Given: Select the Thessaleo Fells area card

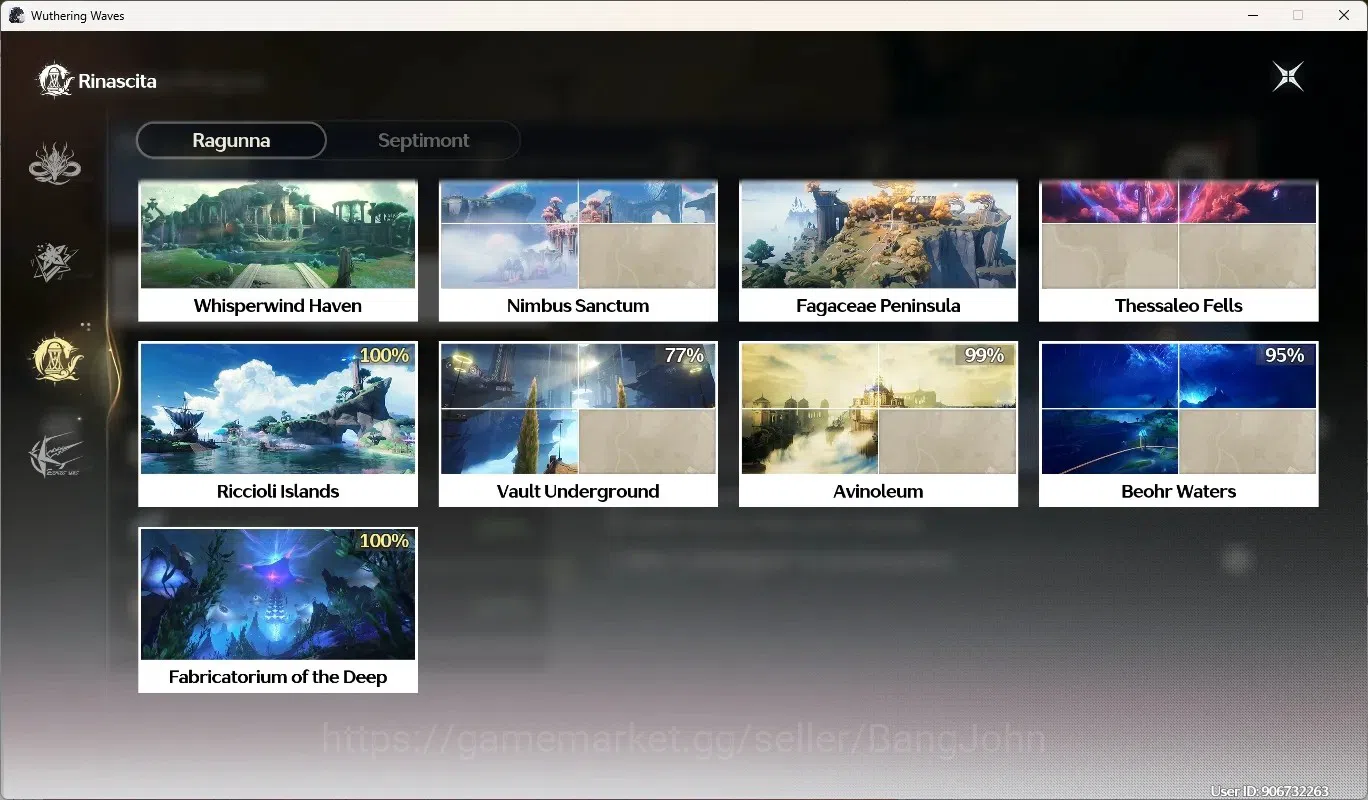Looking at the screenshot, I should [1178, 251].
